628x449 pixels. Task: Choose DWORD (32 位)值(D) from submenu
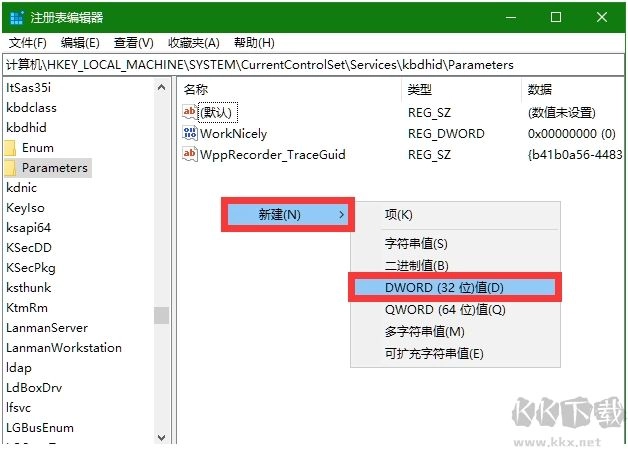point(444,287)
